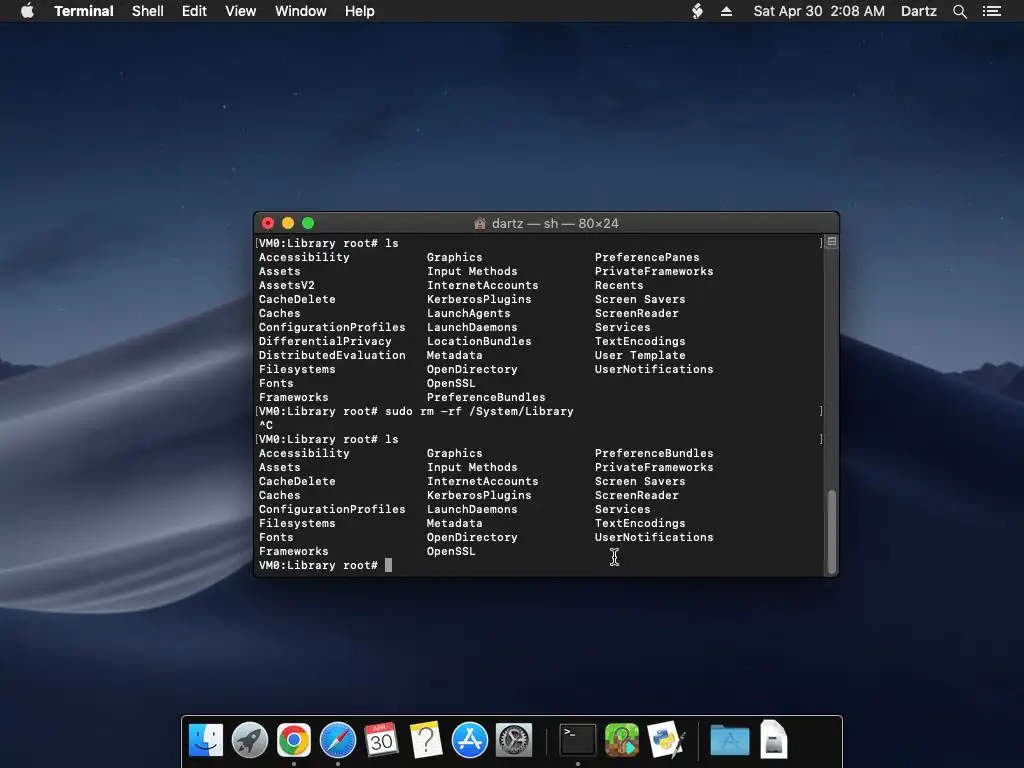Open Applications folder in the Dock
The height and width of the screenshot is (768, 1024).
tap(729, 741)
